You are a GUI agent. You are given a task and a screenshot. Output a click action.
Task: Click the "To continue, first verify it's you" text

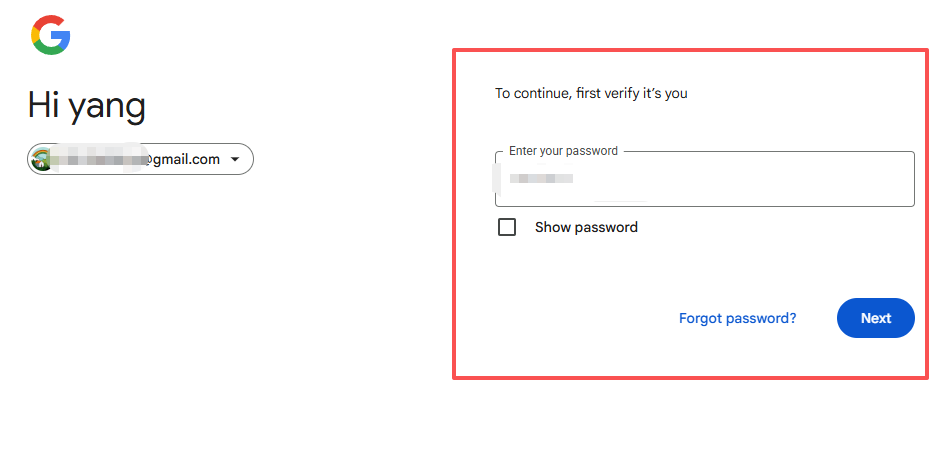(591, 94)
